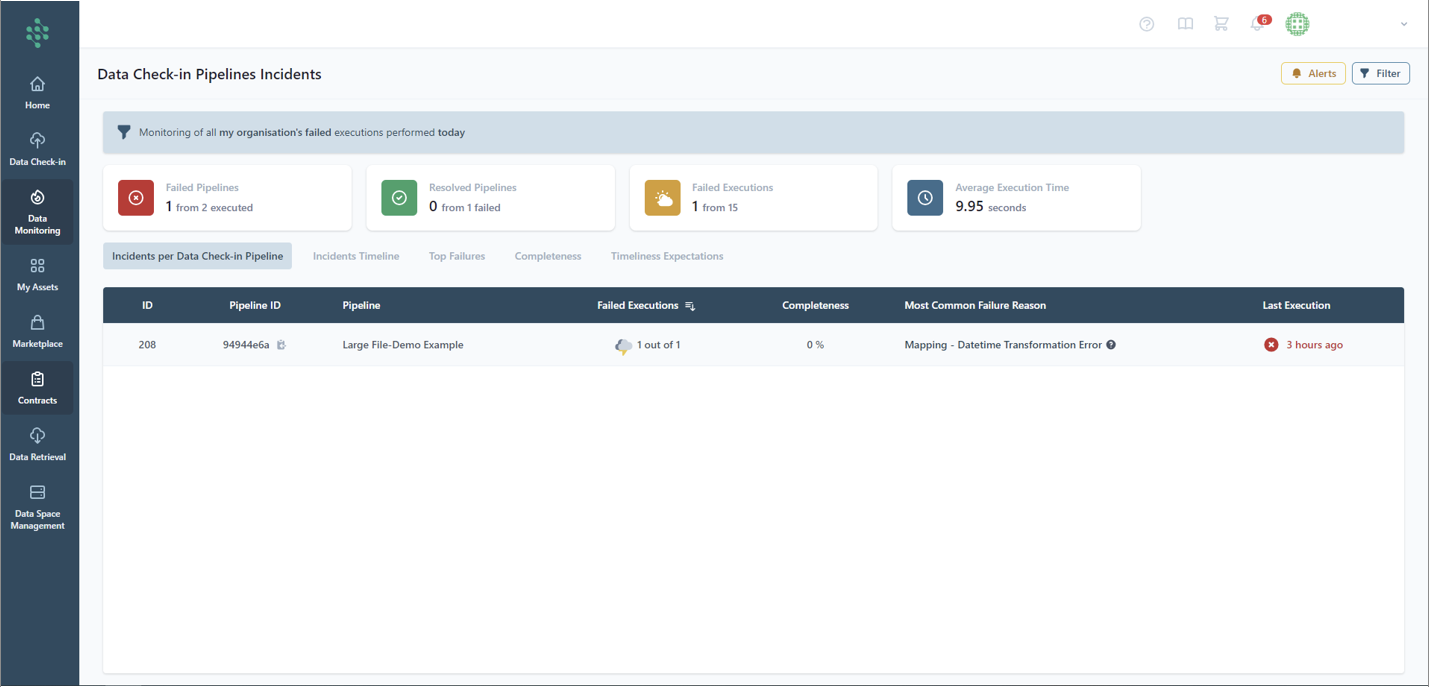Open Data Space Management
This screenshot has height=687, width=1429.
tap(37, 506)
